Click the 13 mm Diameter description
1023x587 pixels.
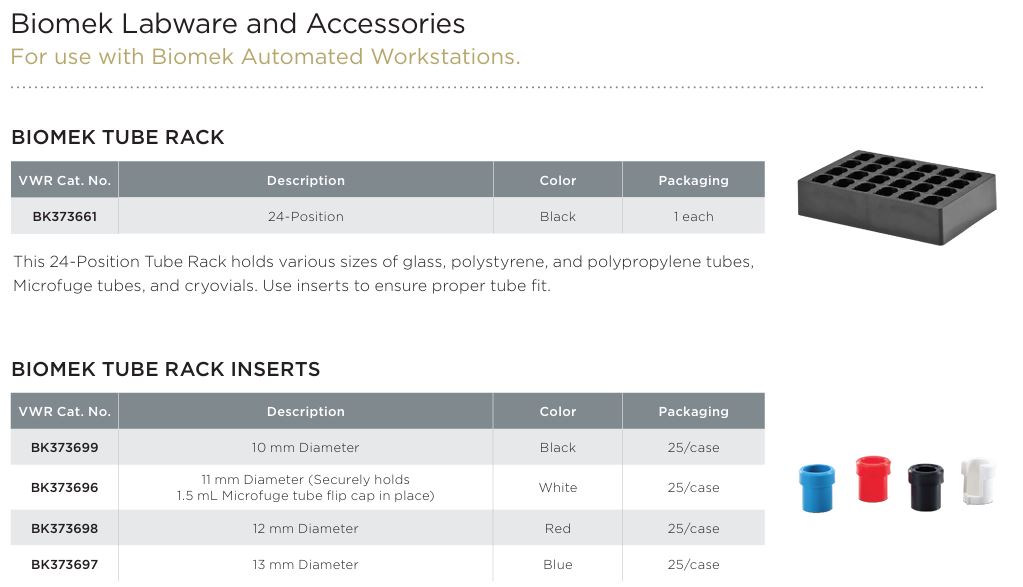point(305,564)
